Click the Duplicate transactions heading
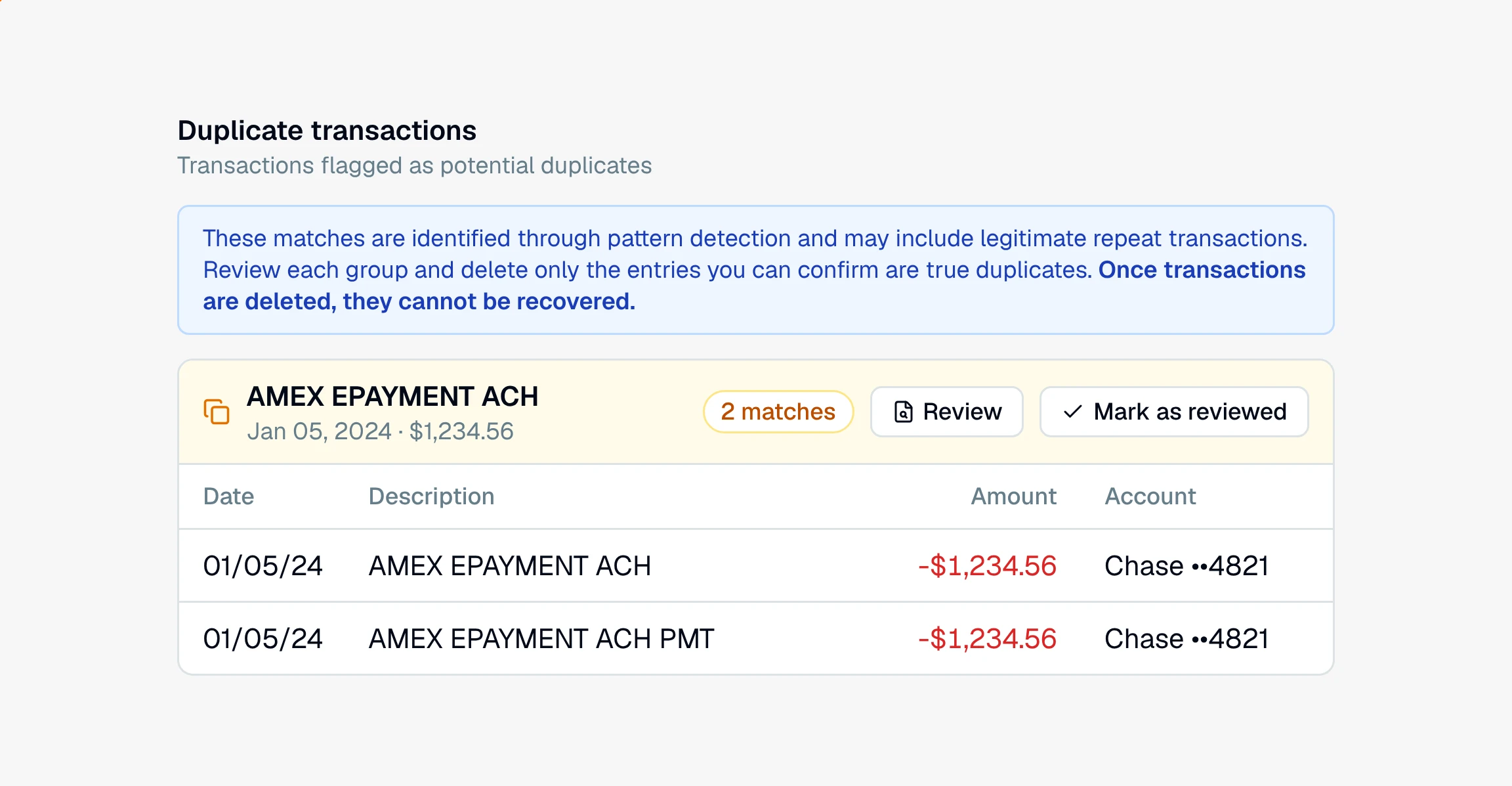This screenshot has height=786, width=1512. point(327,131)
